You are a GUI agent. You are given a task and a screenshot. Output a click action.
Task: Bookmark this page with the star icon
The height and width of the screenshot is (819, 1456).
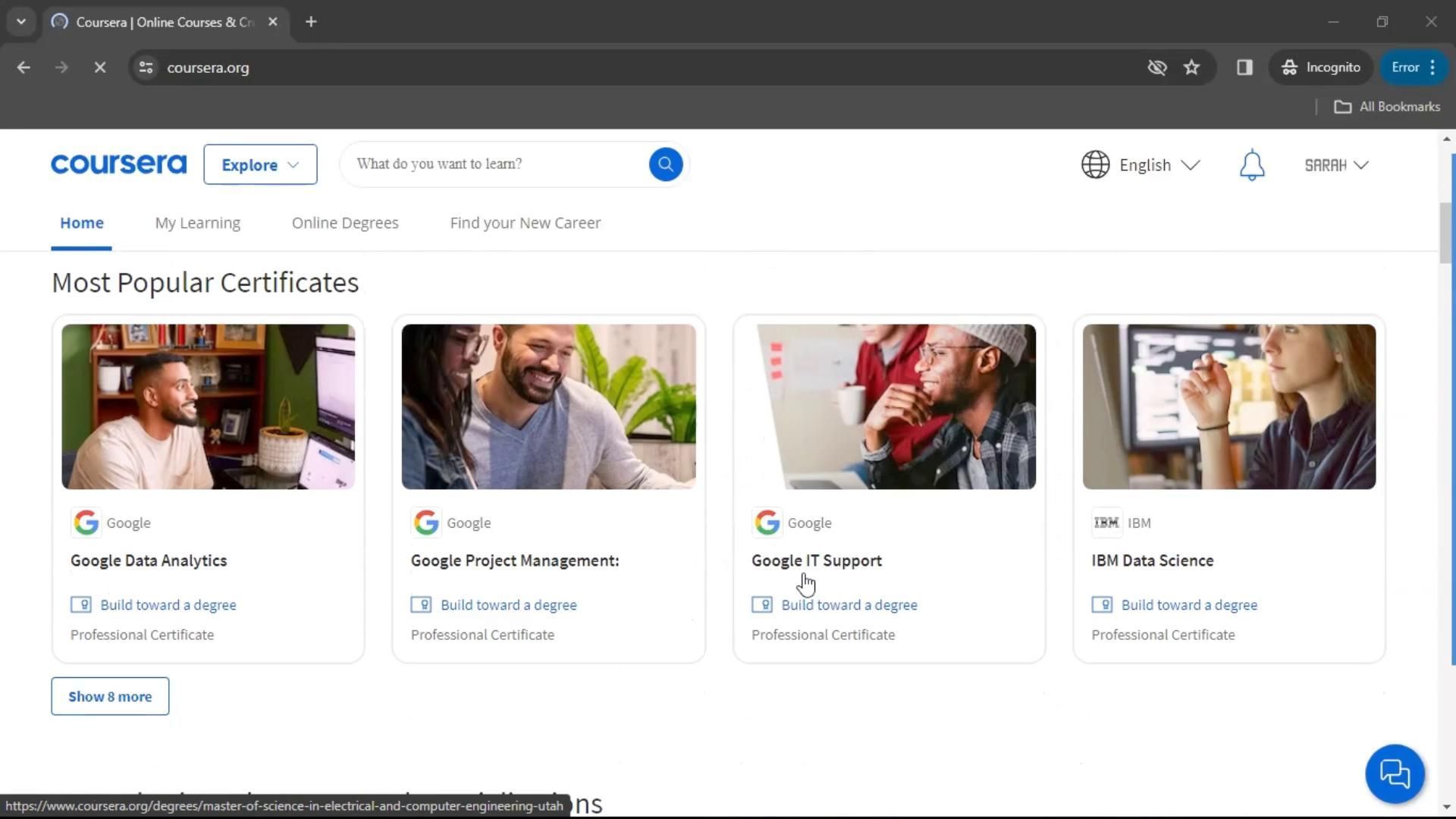1191,67
